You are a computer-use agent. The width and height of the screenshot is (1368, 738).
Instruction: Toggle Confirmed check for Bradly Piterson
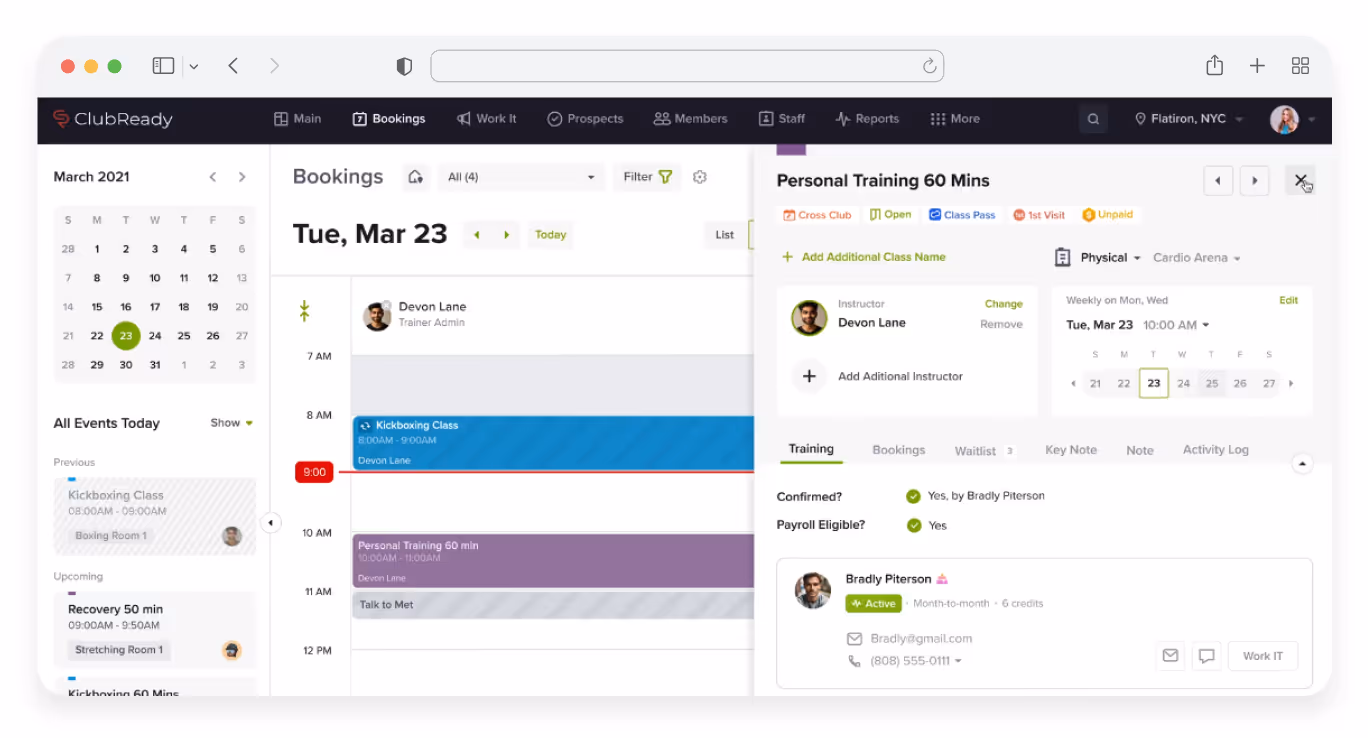coord(913,496)
